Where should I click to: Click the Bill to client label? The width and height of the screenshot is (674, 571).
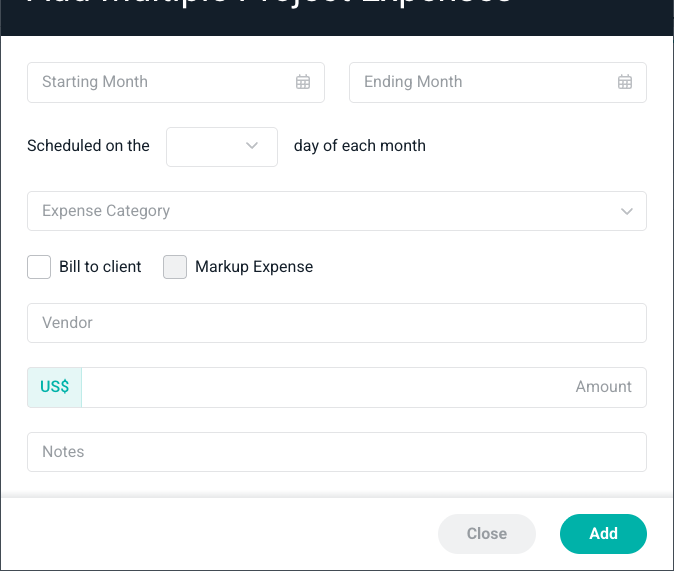(x=100, y=267)
